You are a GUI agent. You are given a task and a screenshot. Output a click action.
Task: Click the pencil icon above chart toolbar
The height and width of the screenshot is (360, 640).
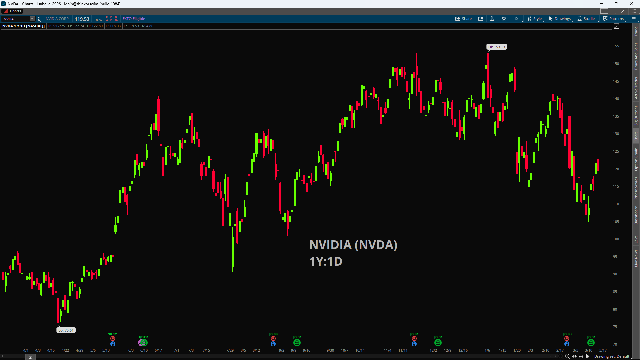[x=622, y=11]
